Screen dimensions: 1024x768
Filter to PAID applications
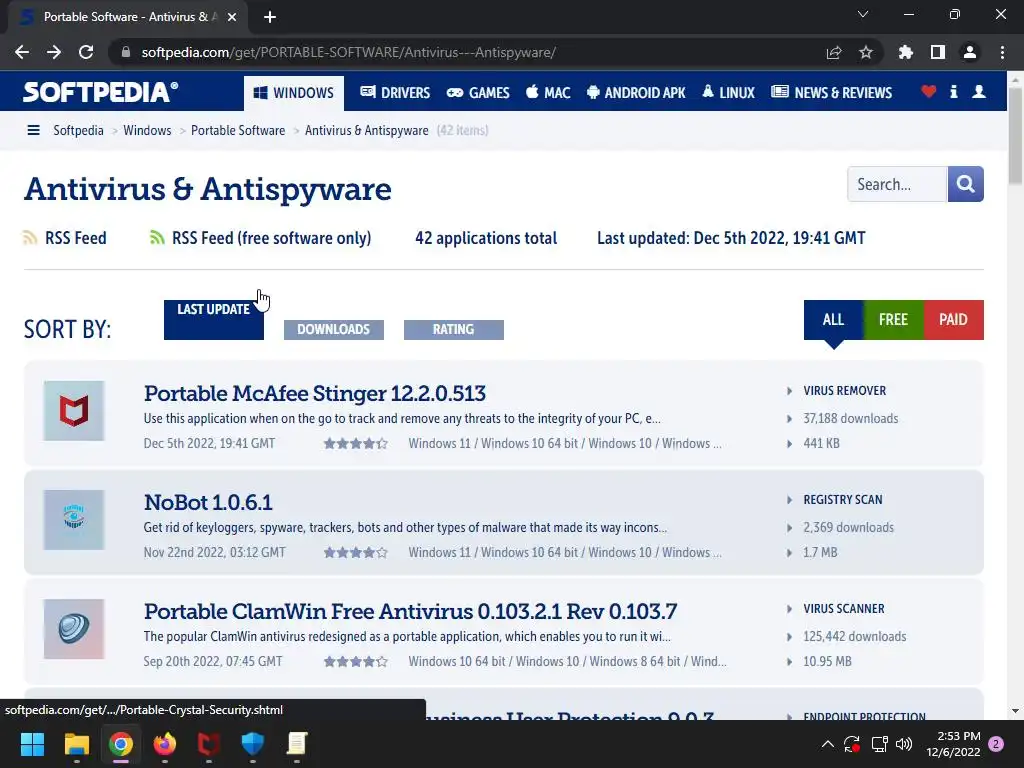953,319
